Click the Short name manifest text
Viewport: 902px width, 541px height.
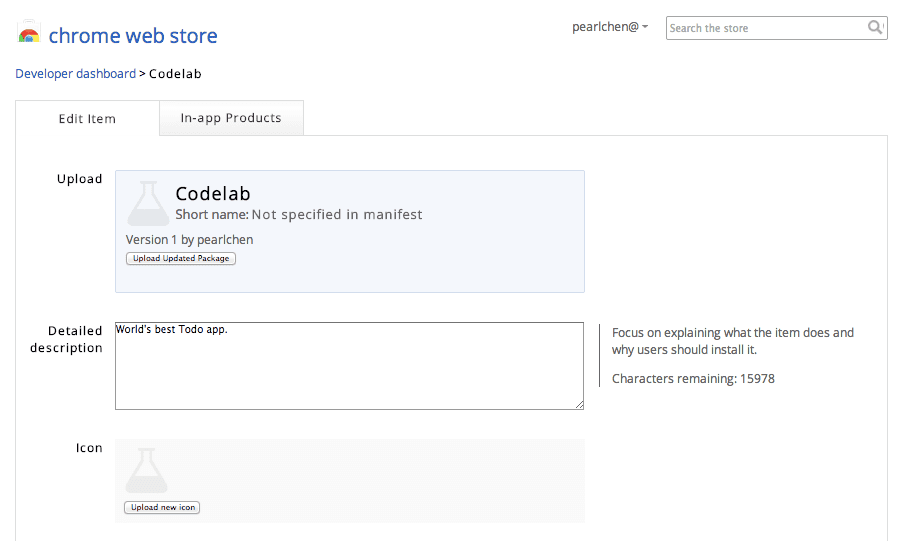(299, 215)
